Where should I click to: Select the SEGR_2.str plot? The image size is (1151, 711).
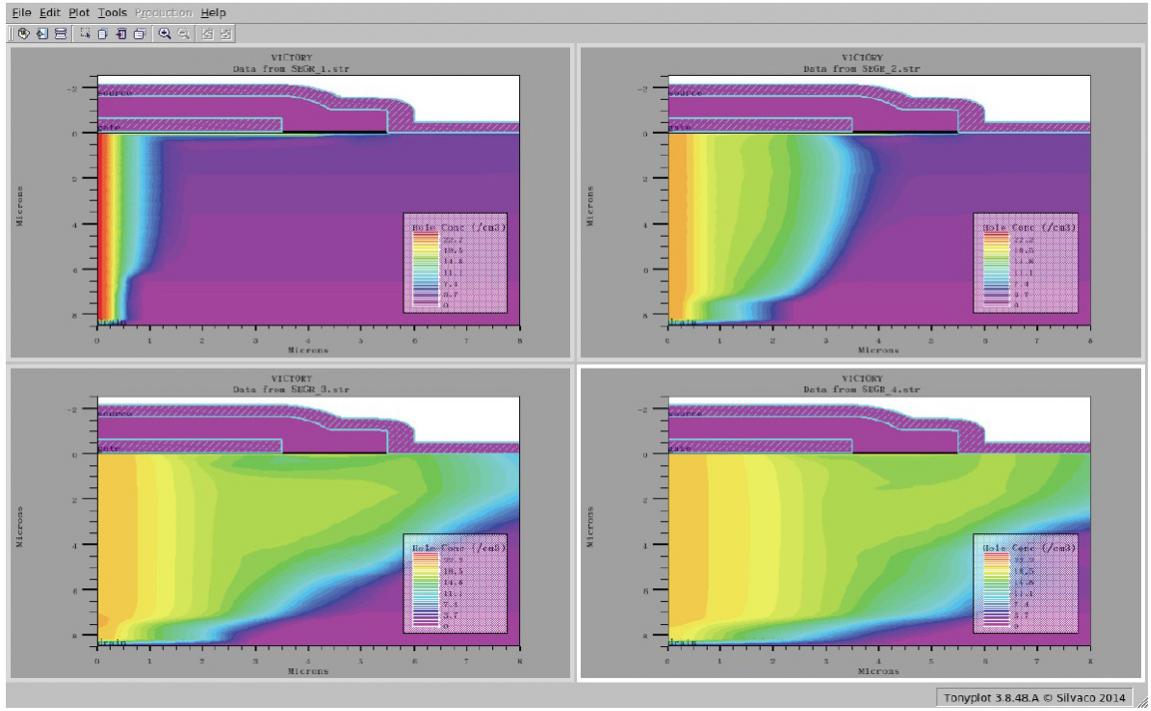(860, 203)
